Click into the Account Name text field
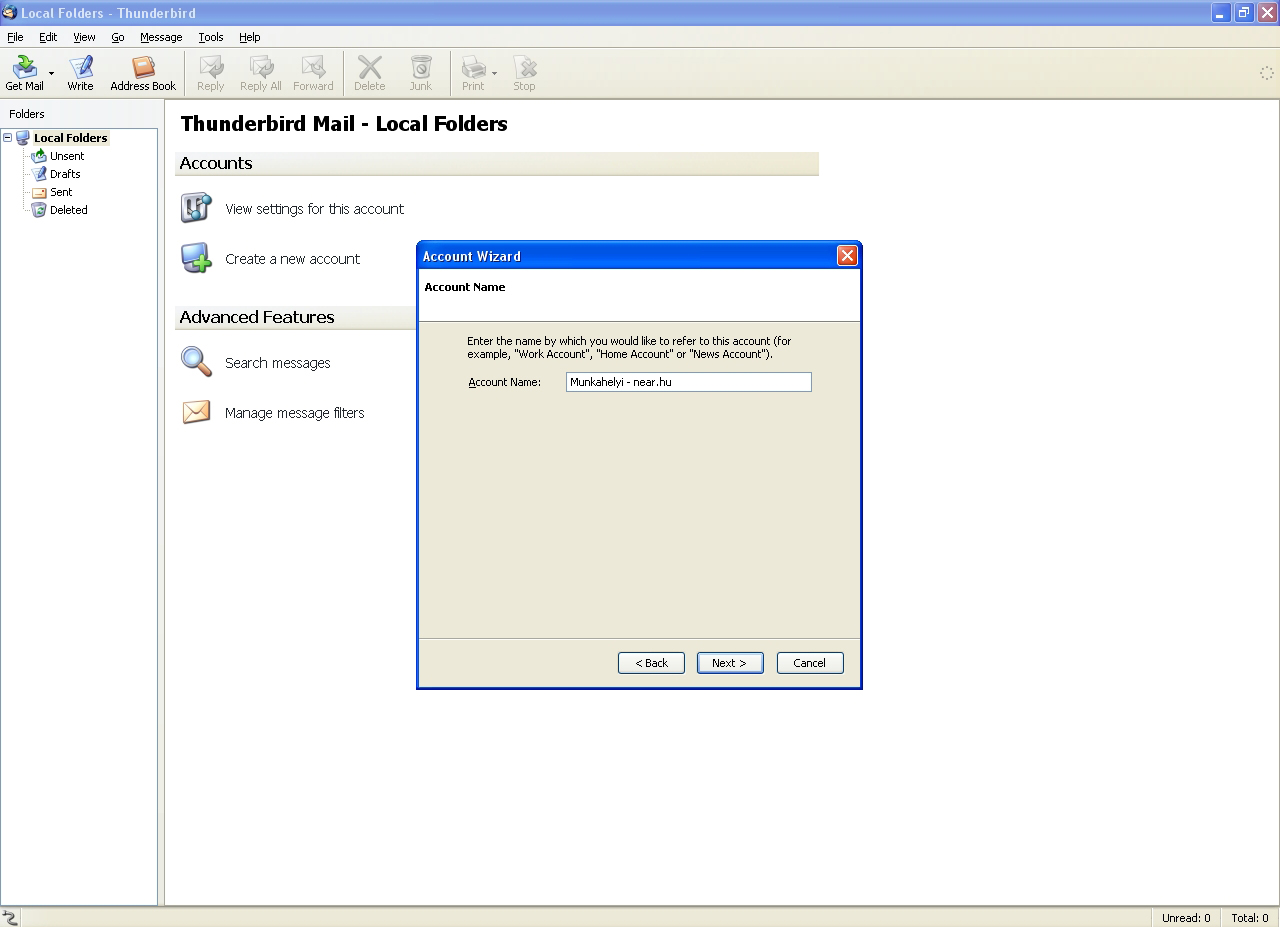The image size is (1280, 927). coord(688,382)
